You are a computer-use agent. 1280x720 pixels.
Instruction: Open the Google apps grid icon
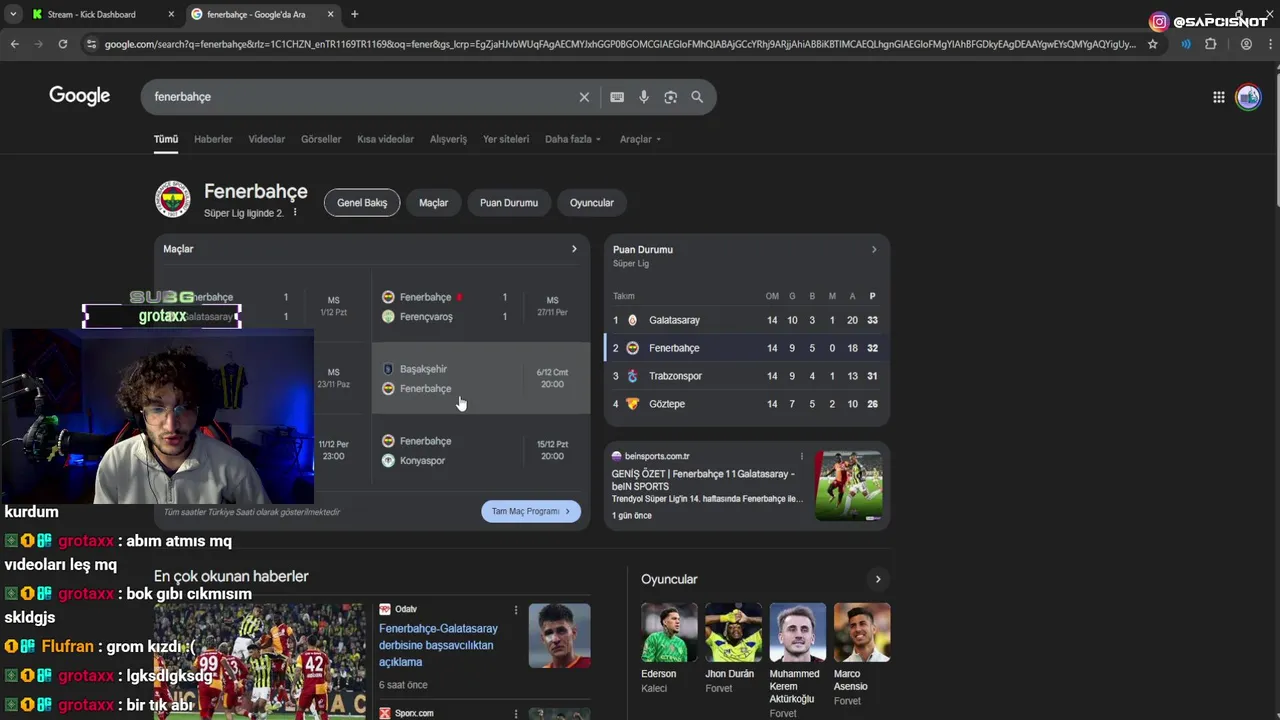coord(1219,97)
